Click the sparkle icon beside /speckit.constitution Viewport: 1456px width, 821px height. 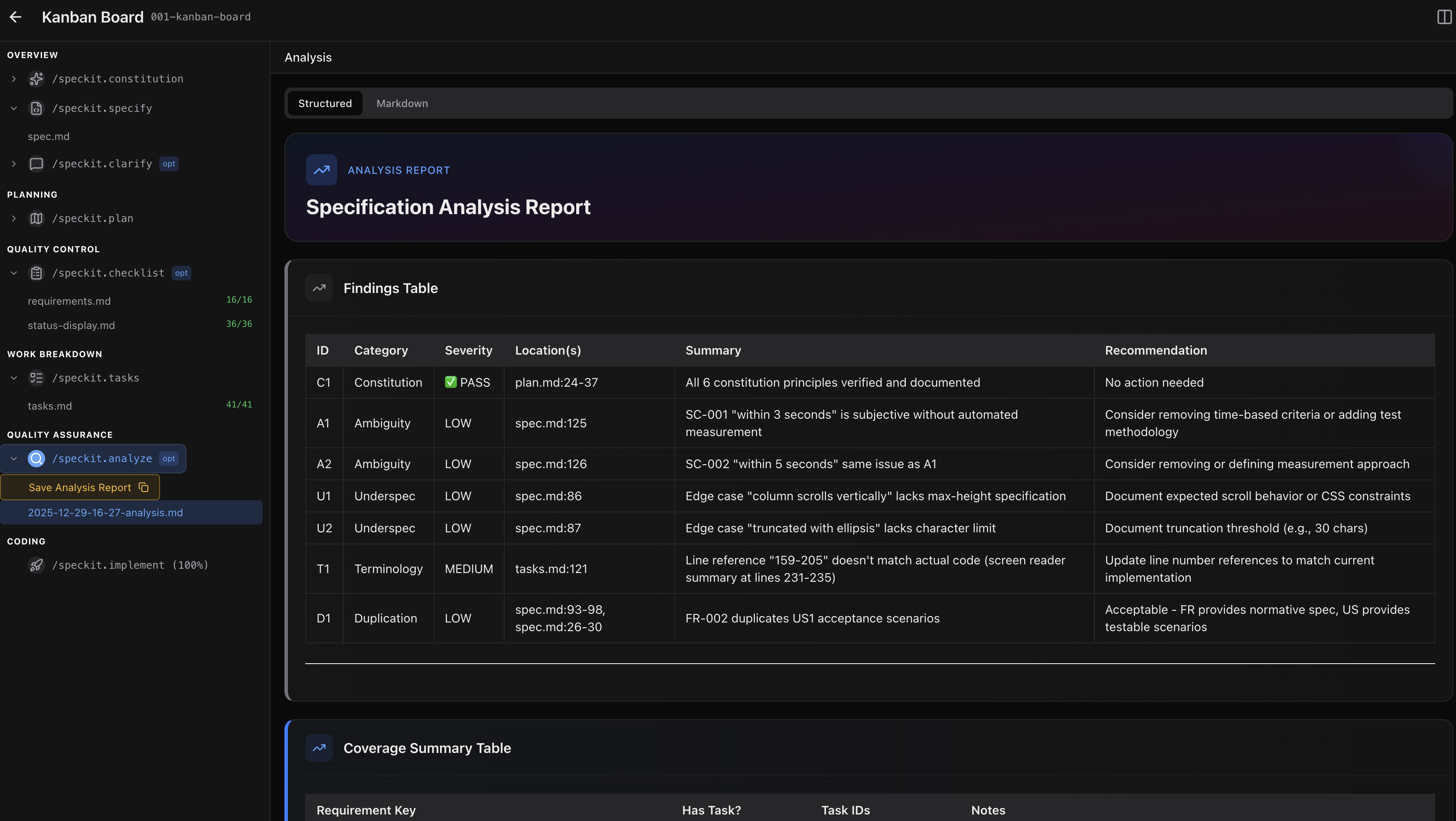coord(36,79)
